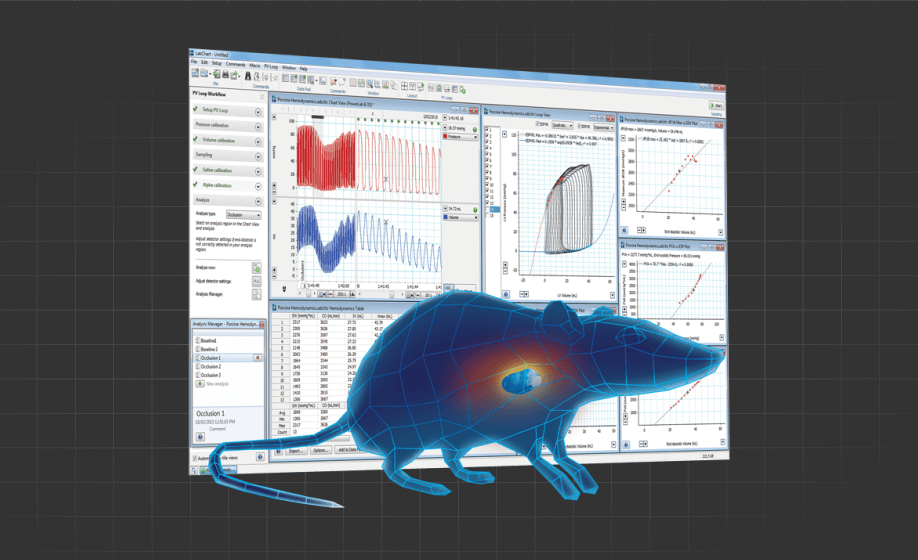Toggle the auto-tile views checkbox

point(195,458)
